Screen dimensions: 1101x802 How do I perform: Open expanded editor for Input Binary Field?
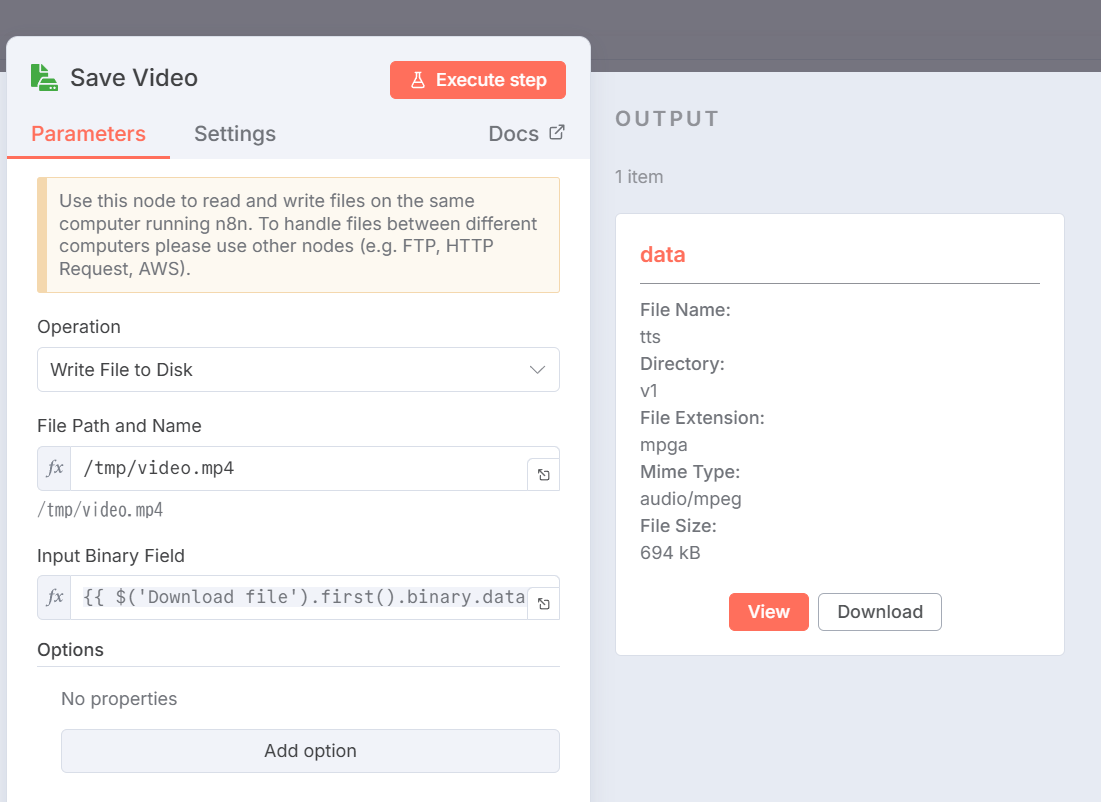(543, 604)
